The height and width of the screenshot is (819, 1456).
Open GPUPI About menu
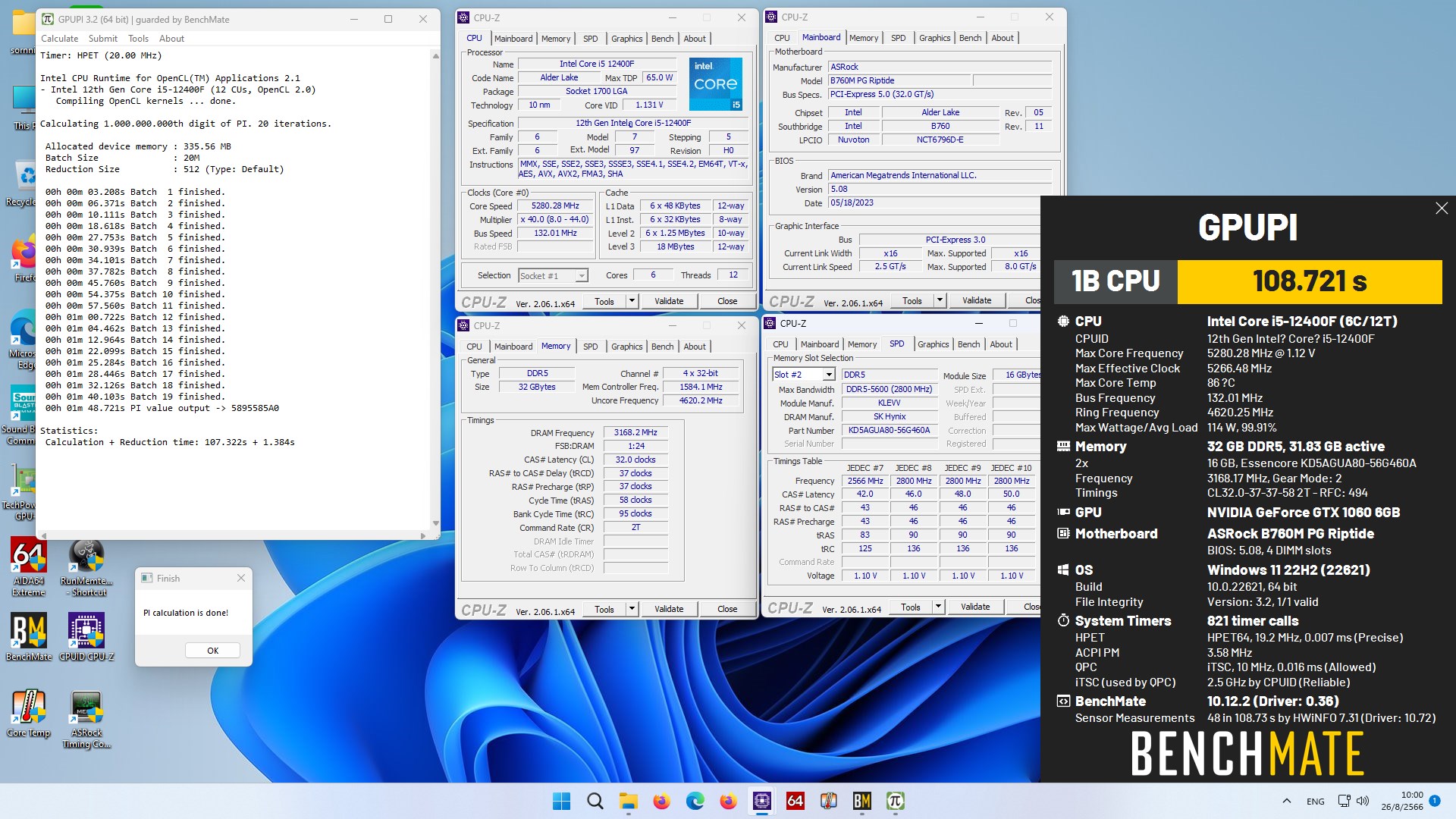tap(171, 39)
